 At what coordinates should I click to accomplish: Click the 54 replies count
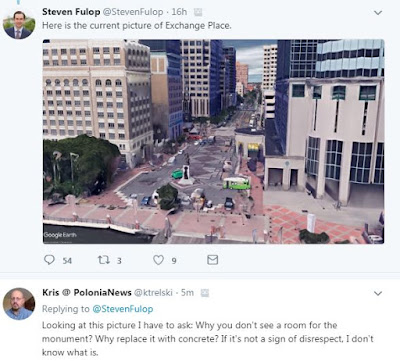pos(67,261)
